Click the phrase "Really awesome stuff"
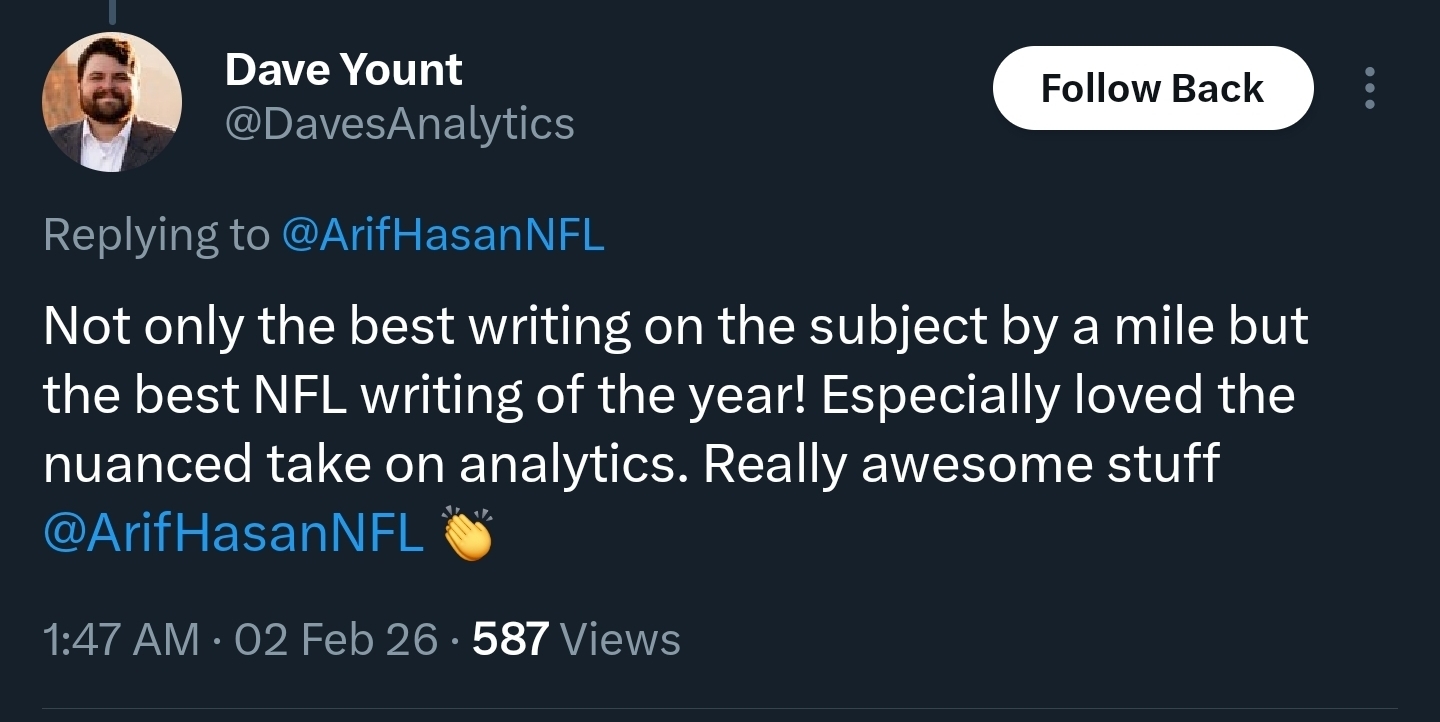The height and width of the screenshot is (722, 1440). [961, 463]
